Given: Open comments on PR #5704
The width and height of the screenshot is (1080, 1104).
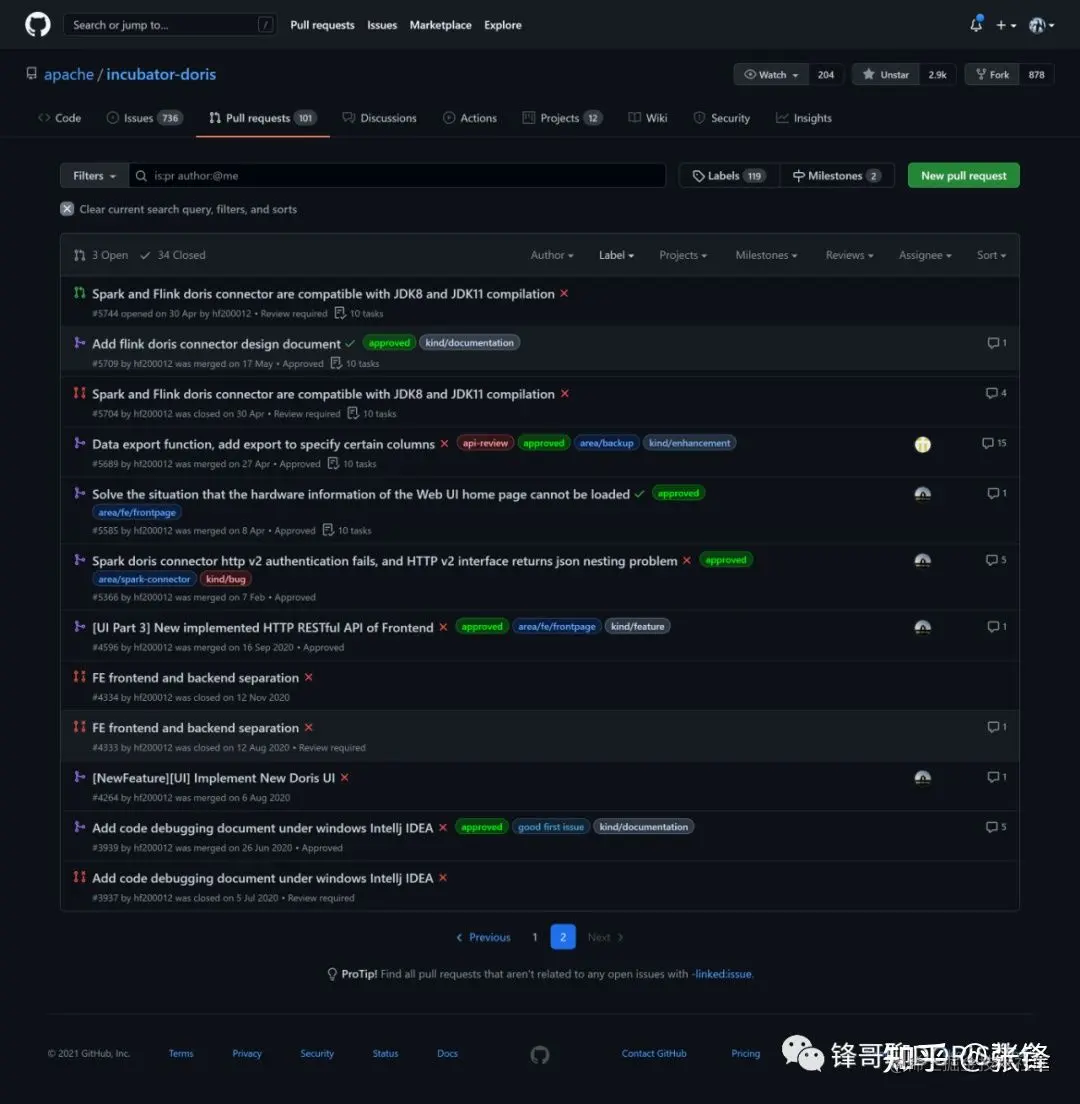Looking at the screenshot, I should tap(996, 393).
